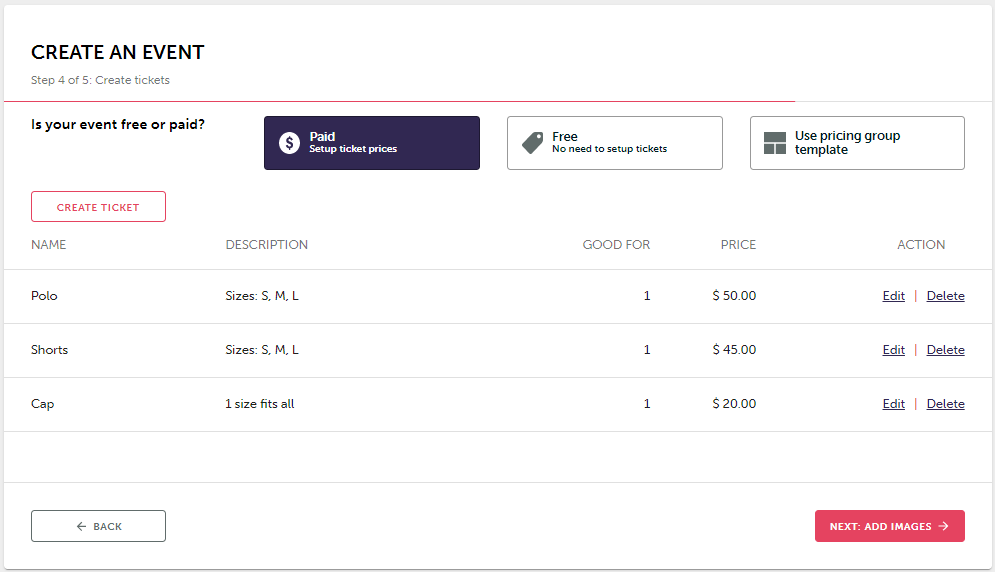This screenshot has width=995, height=572.
Task: Click the Polo description 'Sizes: S, M, L'
Action: tap(261, 296)
